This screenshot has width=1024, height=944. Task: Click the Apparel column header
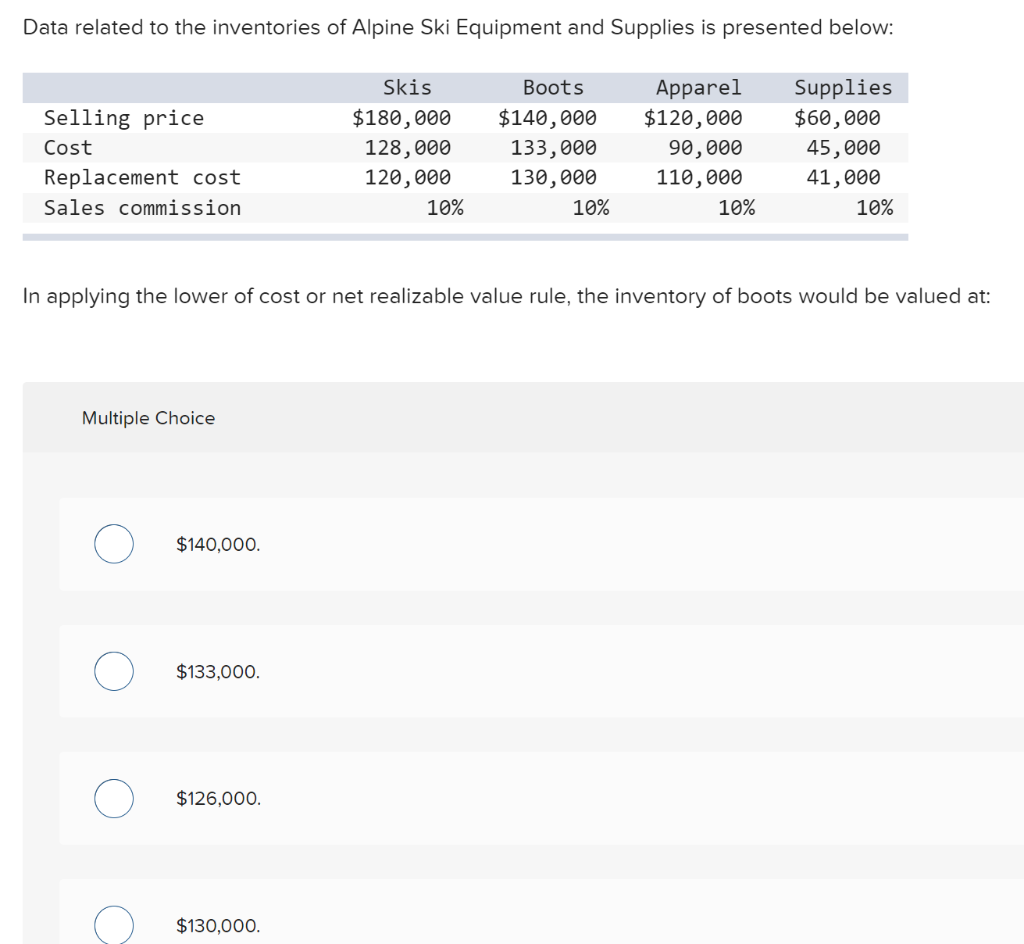(x=698, y=88)
